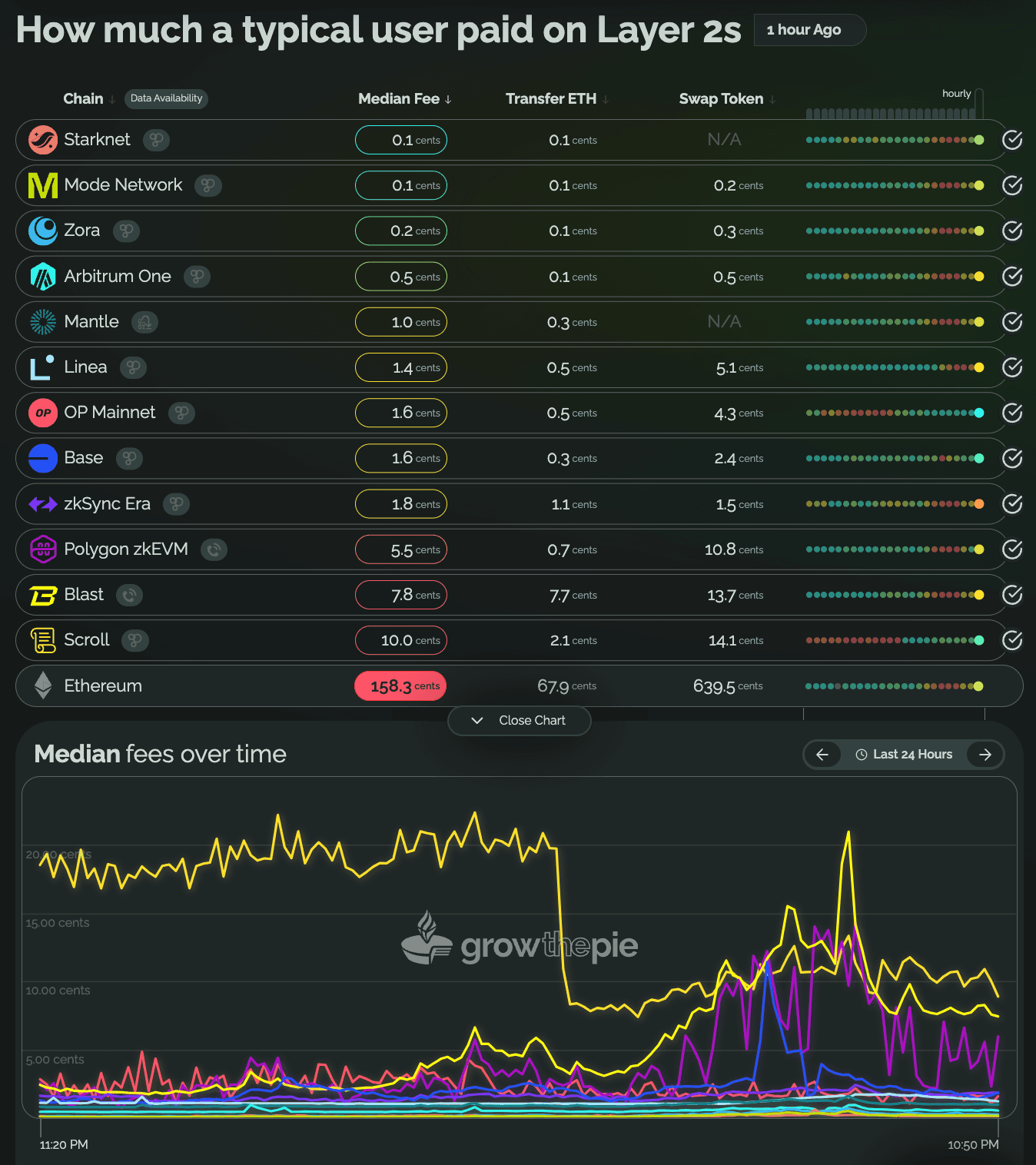Toggle Linea chart visibility checkmark
The height and width of the screenshot is (1165, 1036).
click(1012, 367)
